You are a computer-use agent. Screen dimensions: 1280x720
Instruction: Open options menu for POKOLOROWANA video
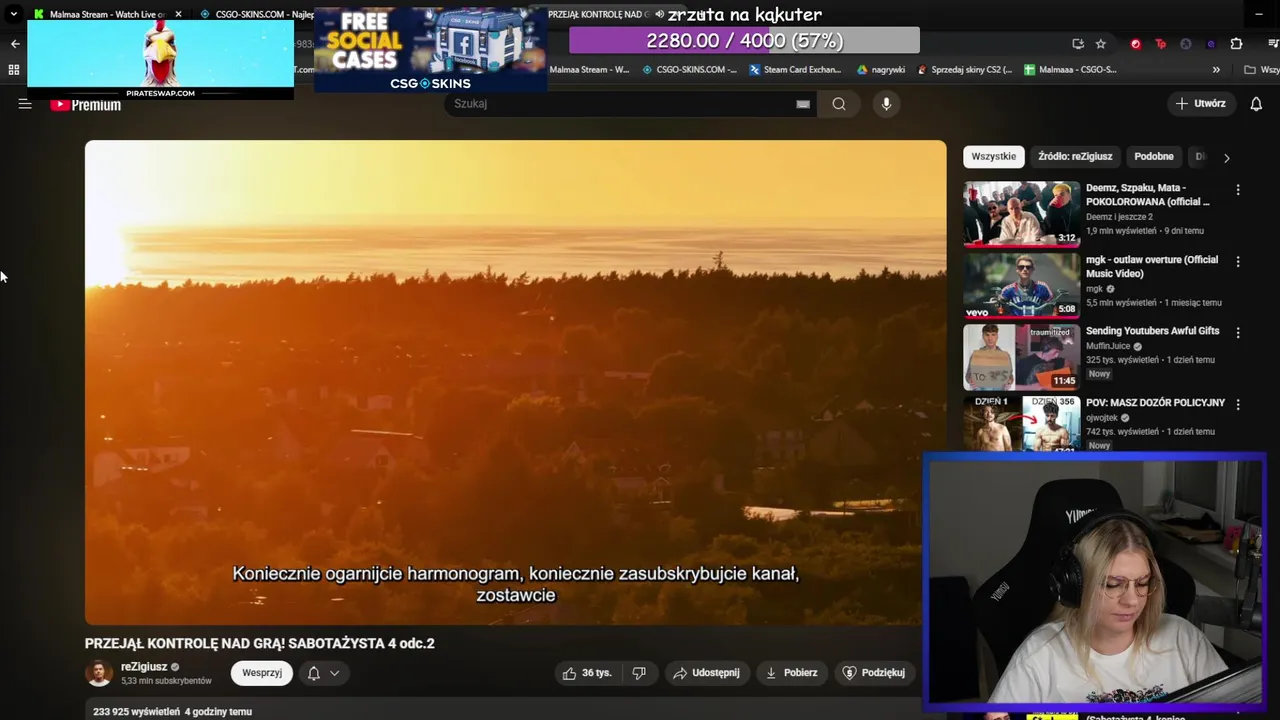1238,190
